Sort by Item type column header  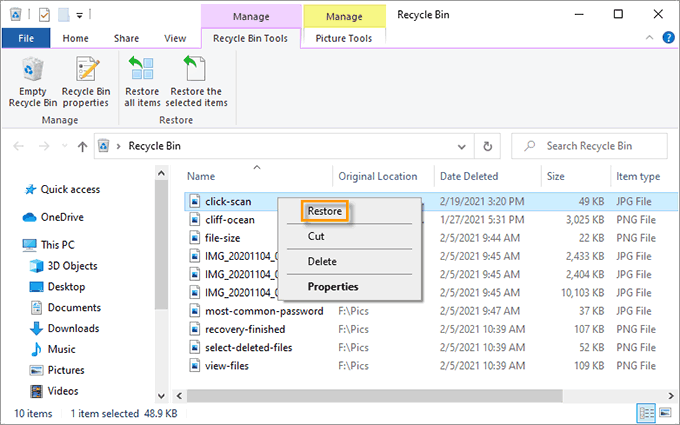(x=638, y=176)
